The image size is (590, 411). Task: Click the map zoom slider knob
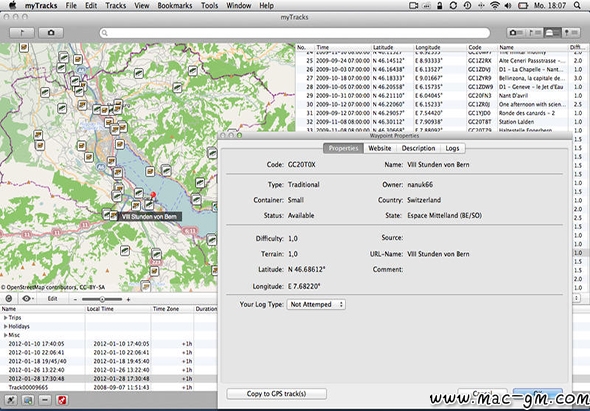point(102,300)
